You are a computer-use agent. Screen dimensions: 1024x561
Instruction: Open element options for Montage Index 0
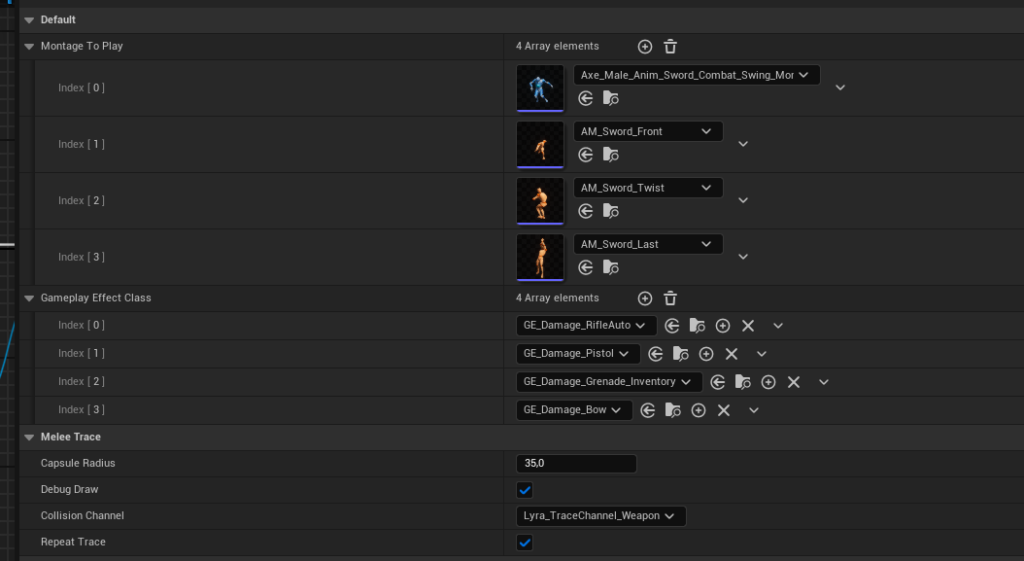pos(840,88)
